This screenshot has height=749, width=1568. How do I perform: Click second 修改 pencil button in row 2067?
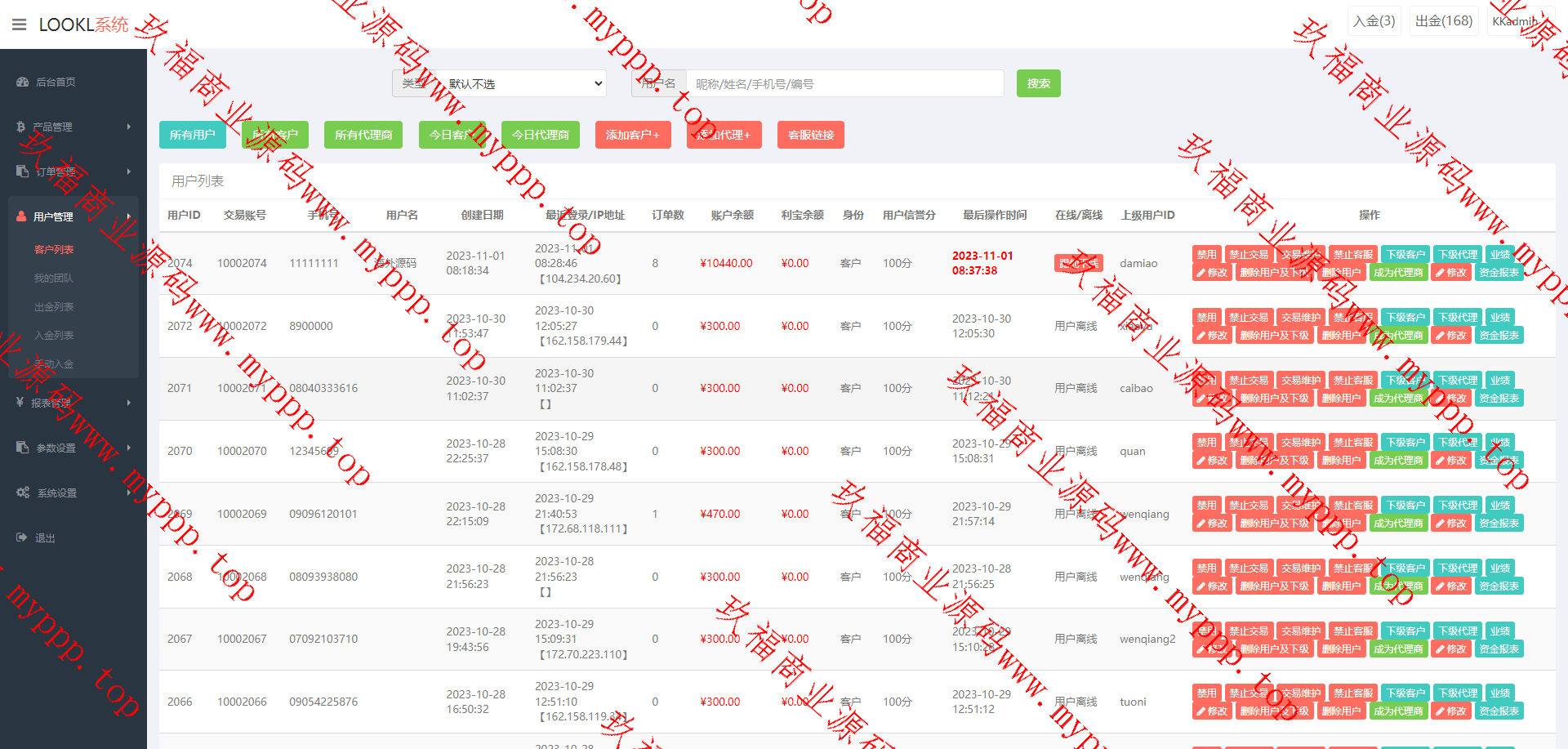[1451, 649]
